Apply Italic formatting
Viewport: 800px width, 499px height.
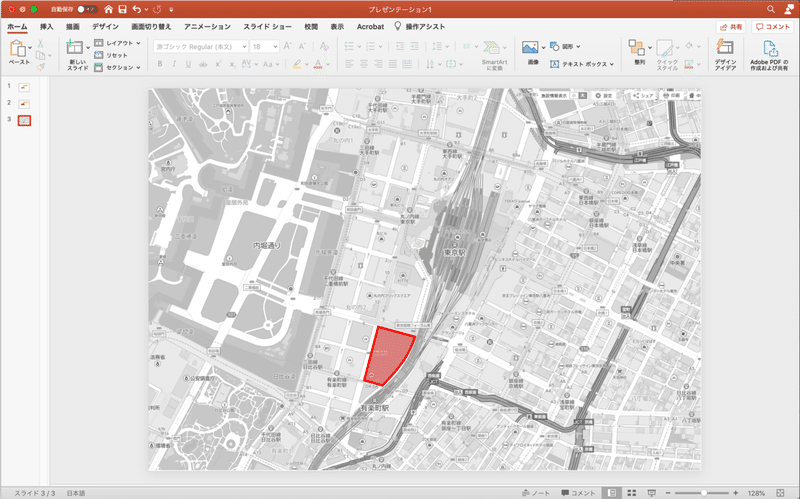[174, 64]
